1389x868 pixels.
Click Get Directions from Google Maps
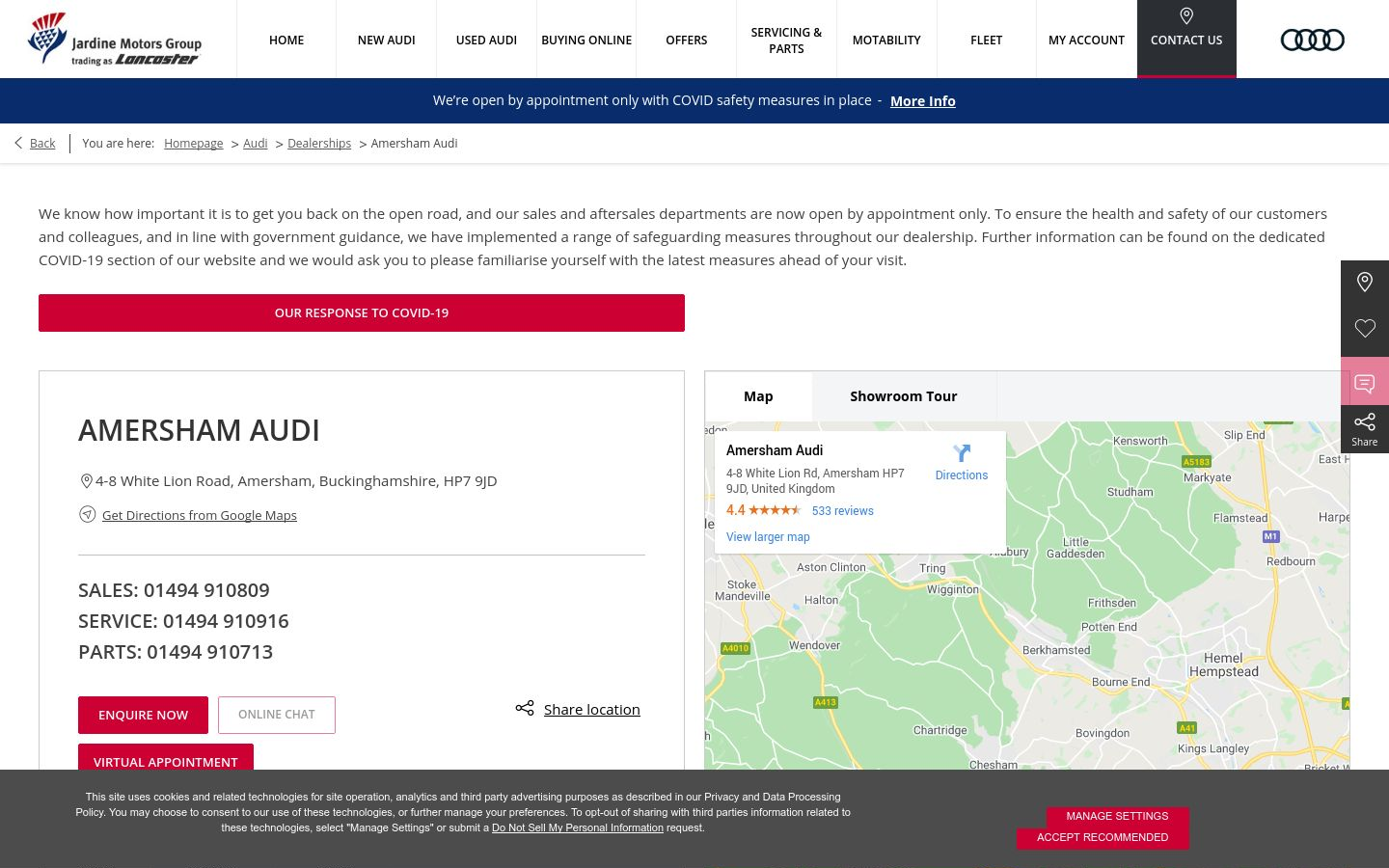point(200,515)
